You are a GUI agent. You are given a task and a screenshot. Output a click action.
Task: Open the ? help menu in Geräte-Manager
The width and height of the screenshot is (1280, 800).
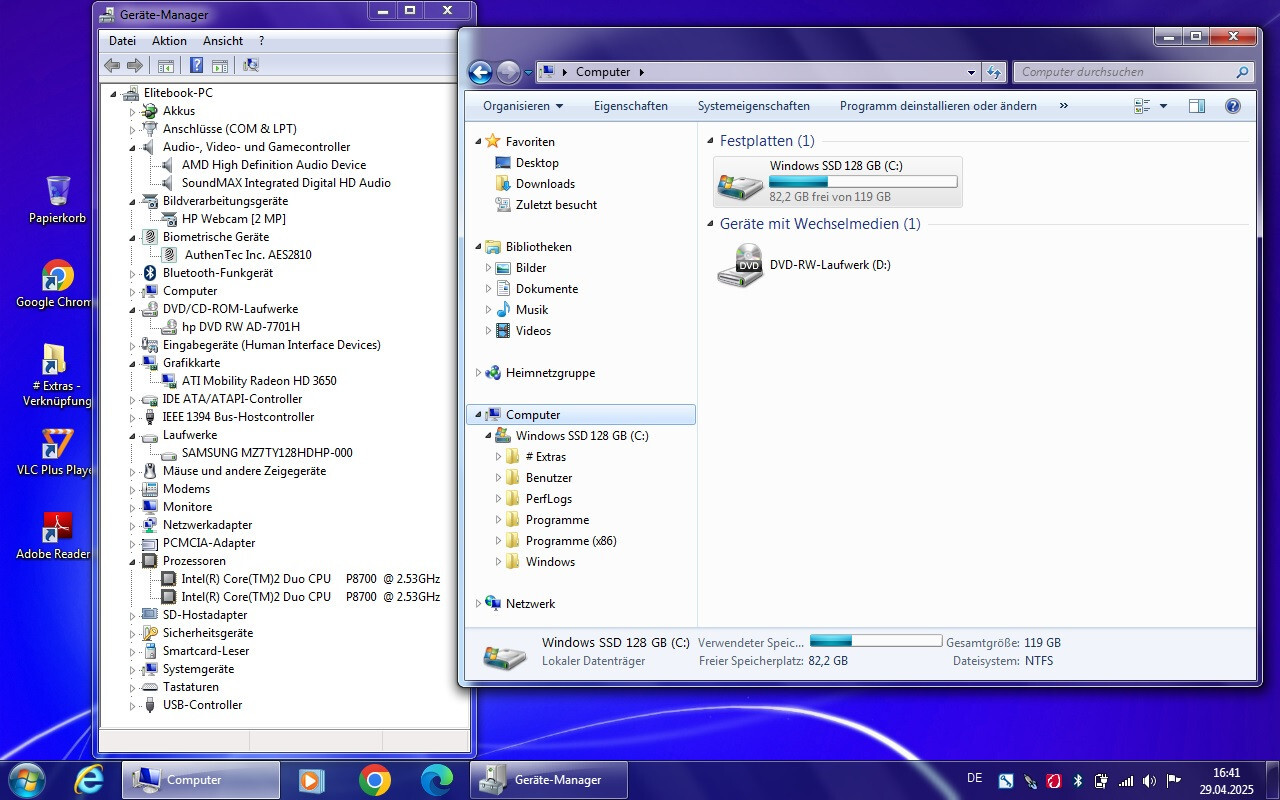click(261, 41)
